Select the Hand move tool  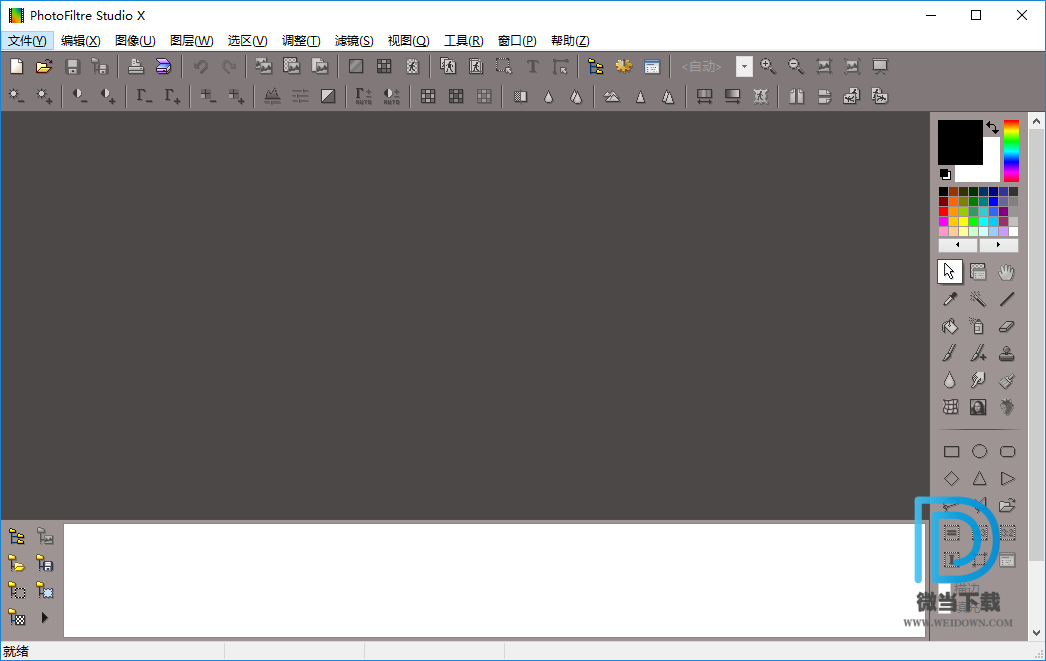coord(1007,271)
